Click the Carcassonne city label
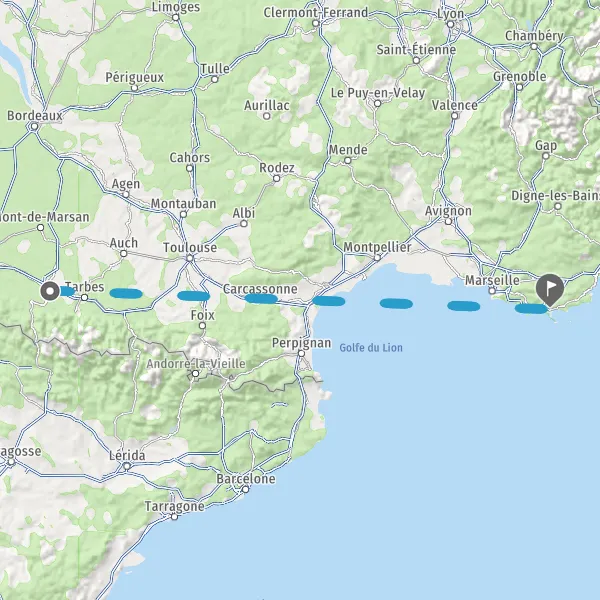 click(x=260, y=289)
